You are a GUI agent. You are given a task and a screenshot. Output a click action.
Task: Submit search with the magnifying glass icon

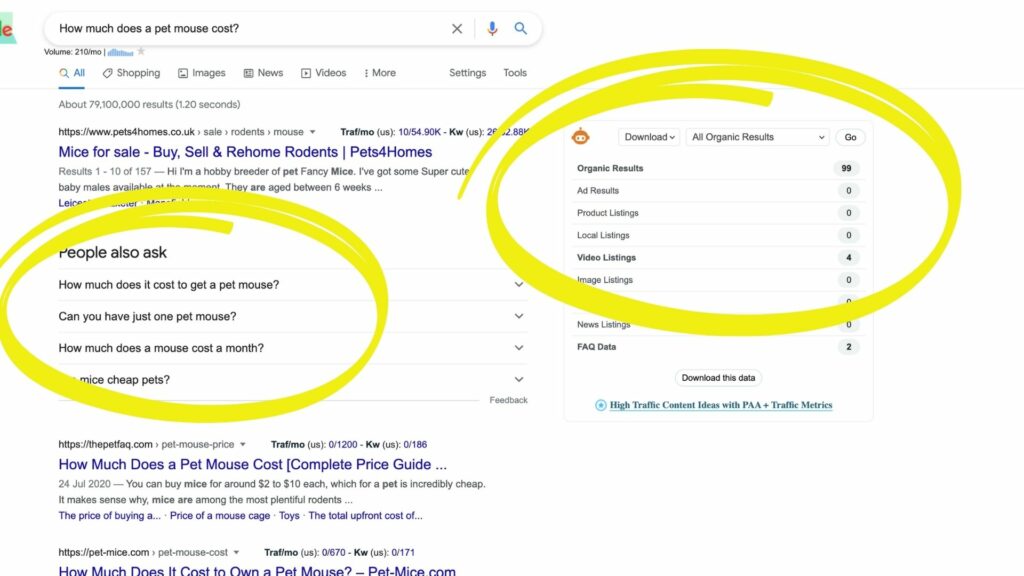point(520,29)
